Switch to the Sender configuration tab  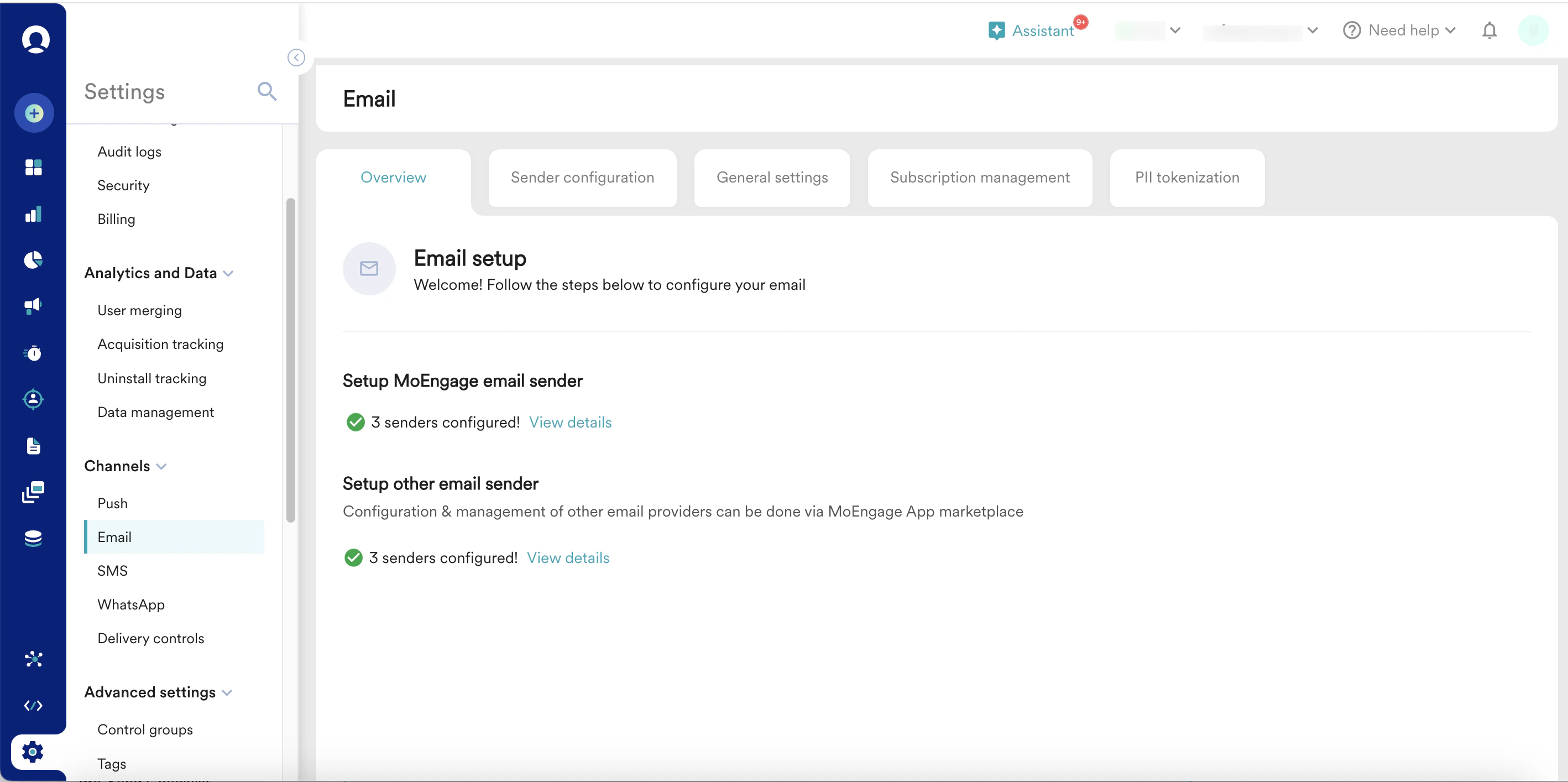[x=582, y=177]
